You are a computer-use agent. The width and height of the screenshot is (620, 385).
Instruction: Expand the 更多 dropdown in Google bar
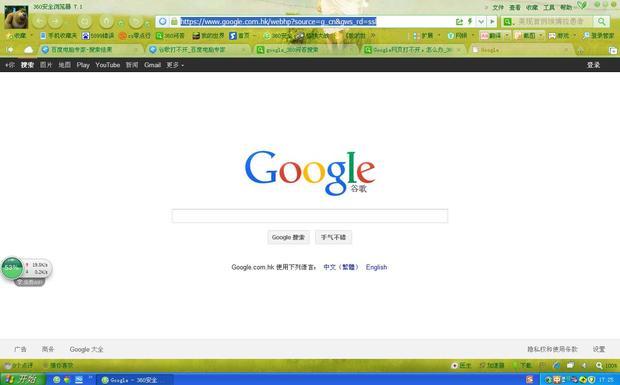[175, 65]
